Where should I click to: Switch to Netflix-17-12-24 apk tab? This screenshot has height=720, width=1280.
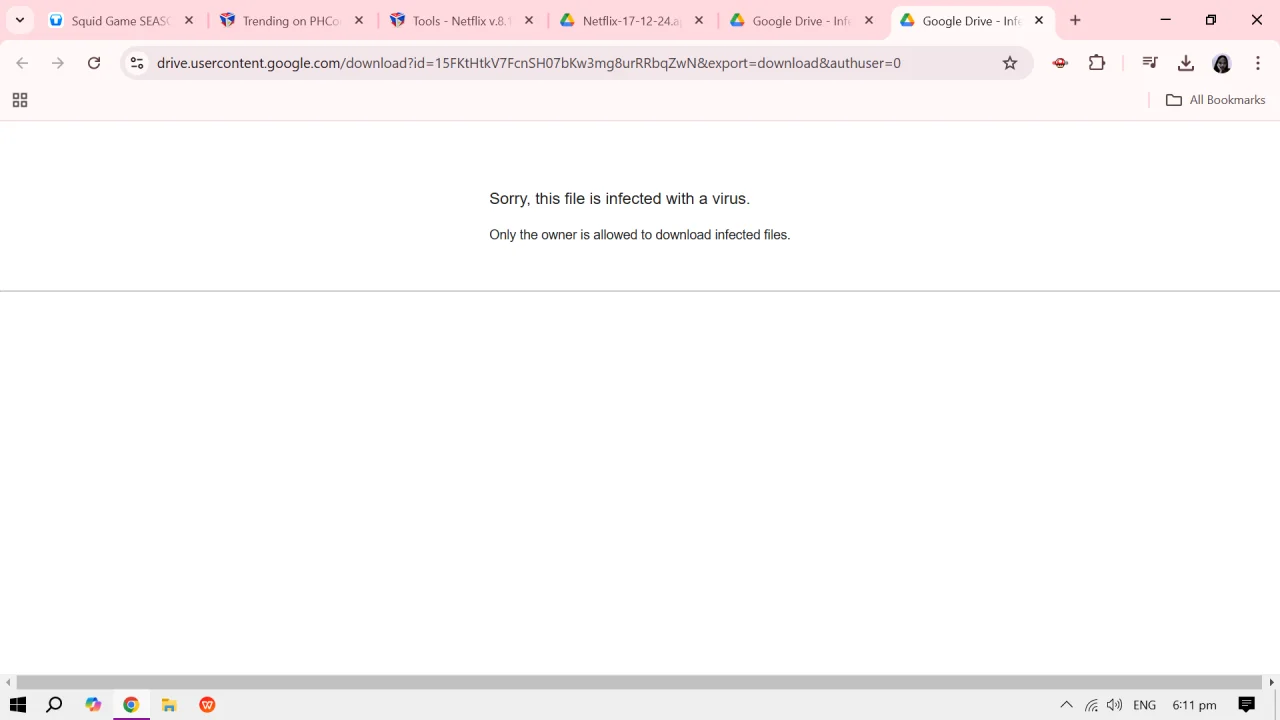(632, 20)
